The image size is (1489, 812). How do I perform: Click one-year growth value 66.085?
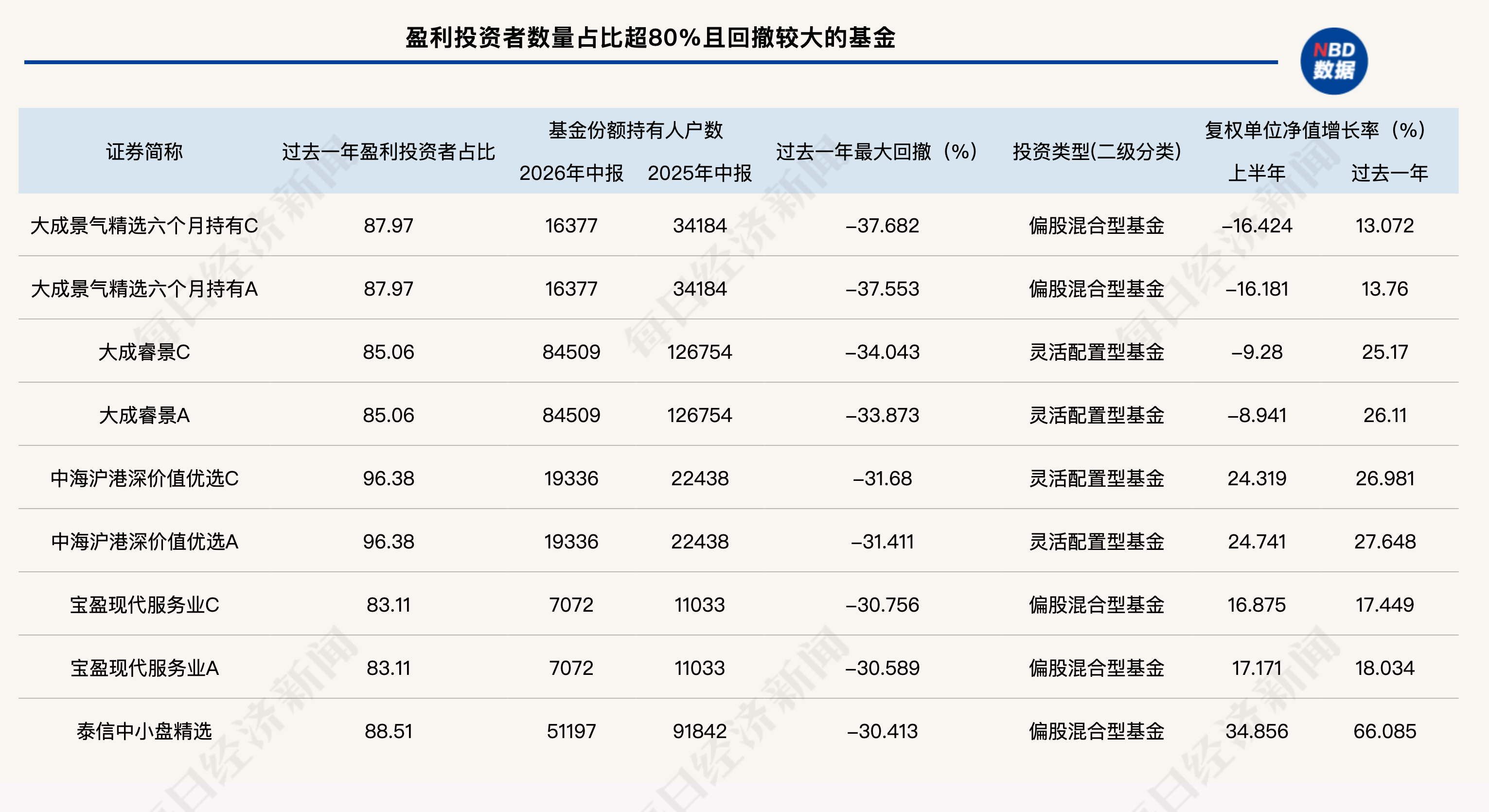pos(1385,732)
